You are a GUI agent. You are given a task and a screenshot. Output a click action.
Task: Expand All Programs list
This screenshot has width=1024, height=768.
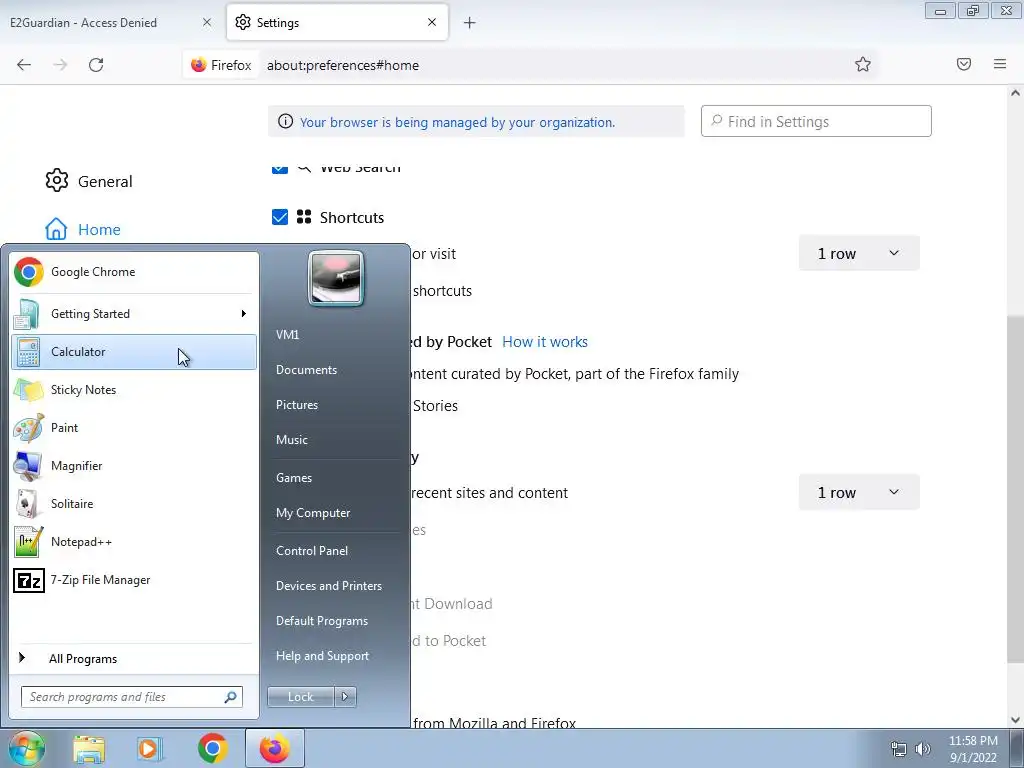(x=134, y=658)
